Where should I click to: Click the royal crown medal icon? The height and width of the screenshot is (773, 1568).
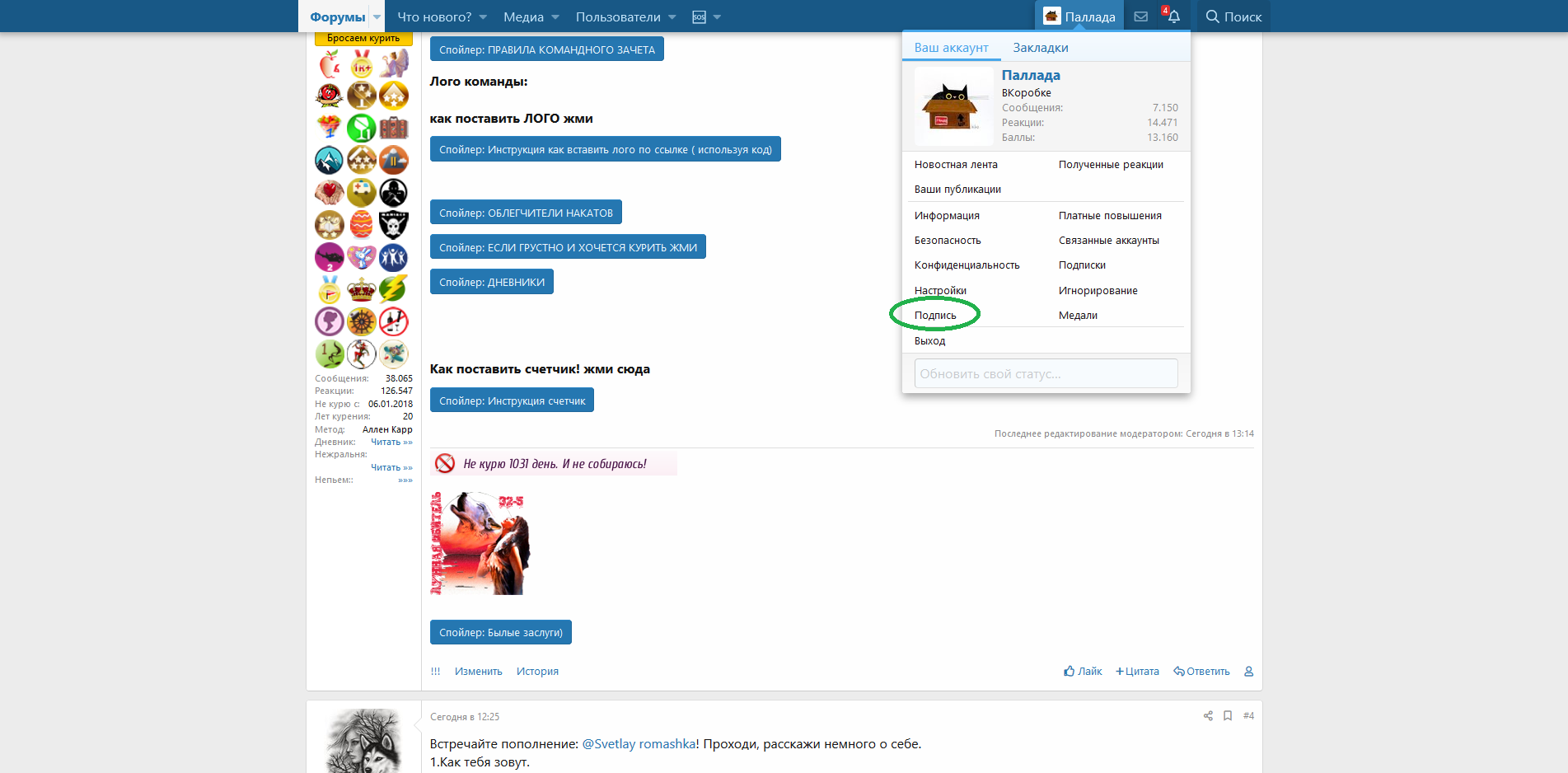point(361,289)
